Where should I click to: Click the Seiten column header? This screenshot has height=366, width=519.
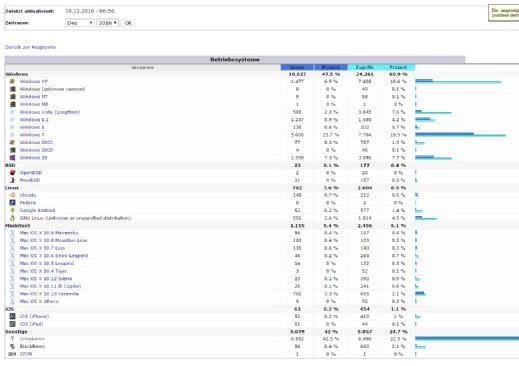297,67
